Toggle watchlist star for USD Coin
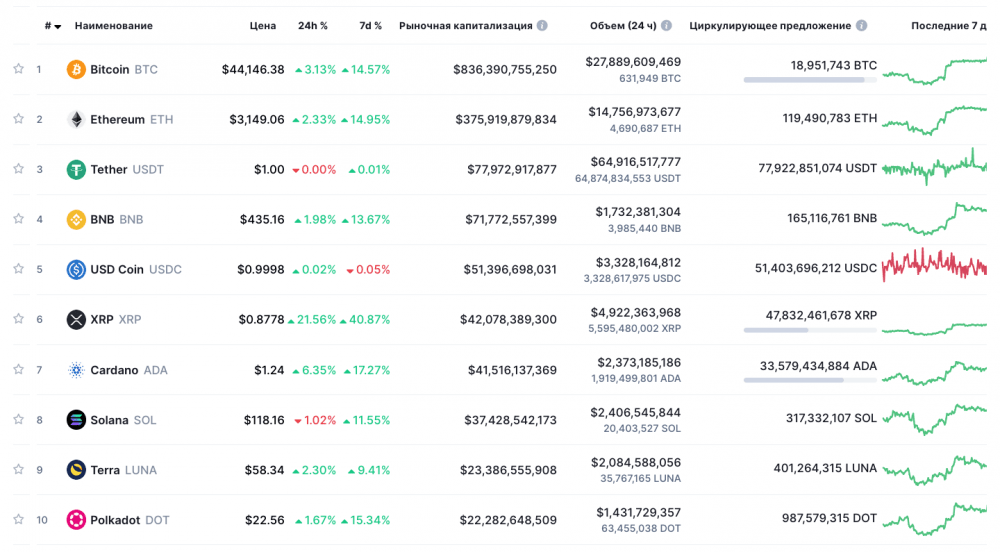 [x=18, y=268]
